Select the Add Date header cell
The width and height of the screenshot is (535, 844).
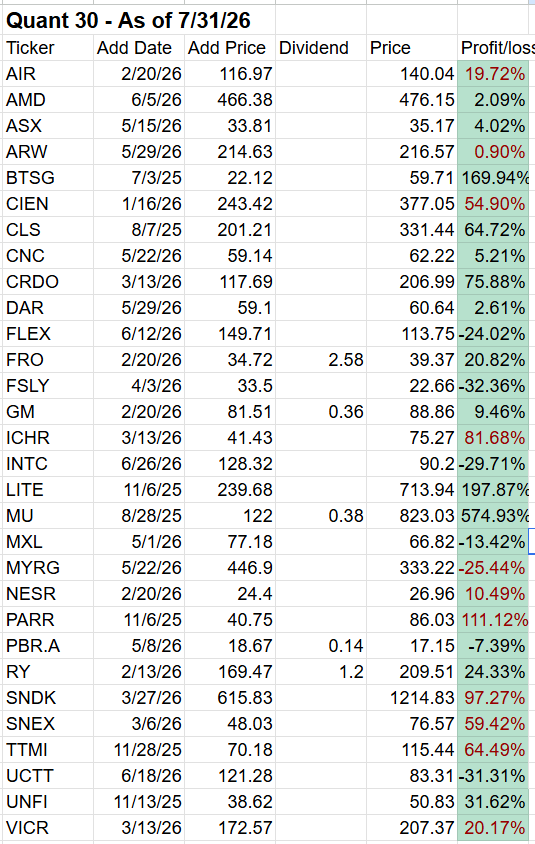(x=139, y=48)
